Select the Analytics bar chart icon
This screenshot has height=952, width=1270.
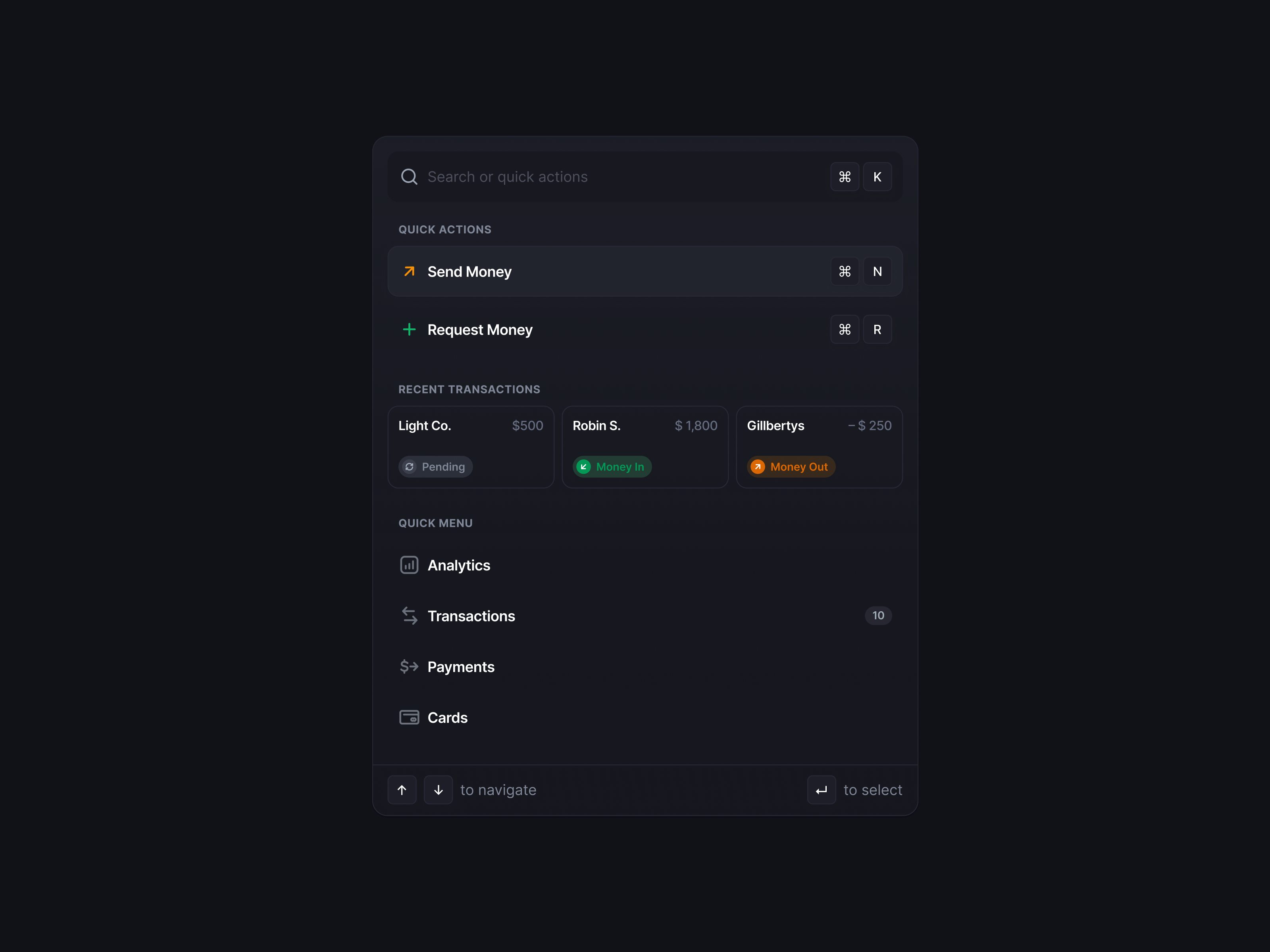(409, 565)
